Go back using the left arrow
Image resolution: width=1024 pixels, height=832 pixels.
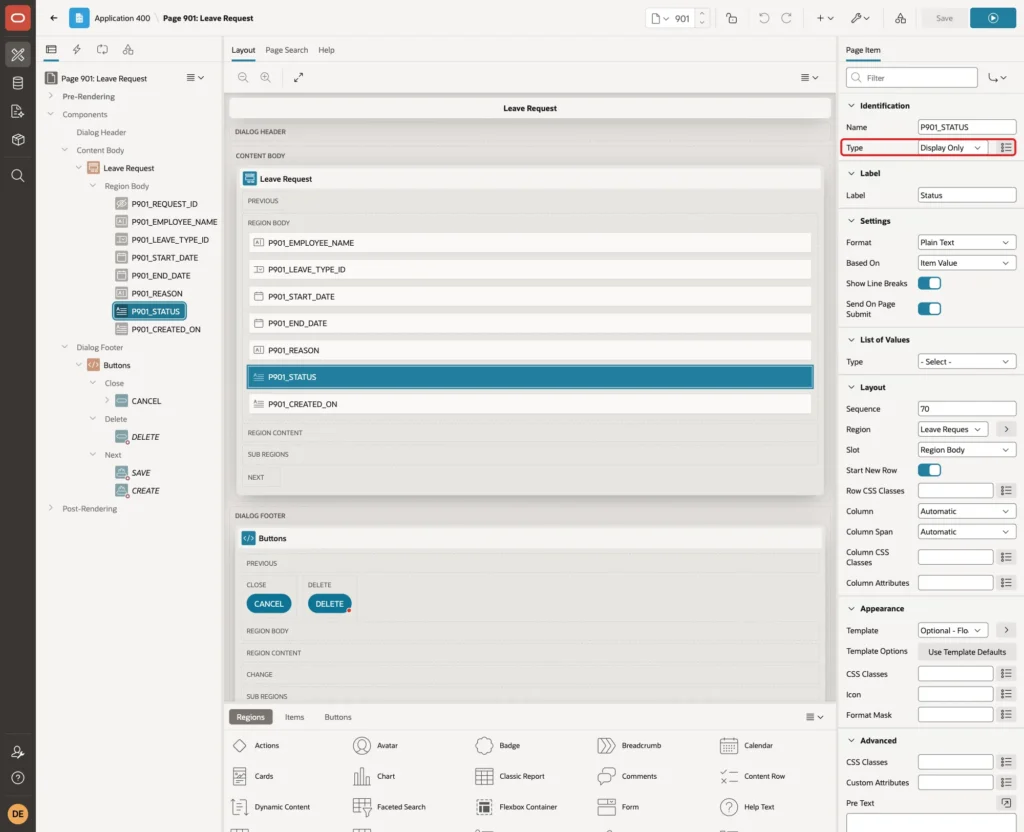tap(54, 18)
